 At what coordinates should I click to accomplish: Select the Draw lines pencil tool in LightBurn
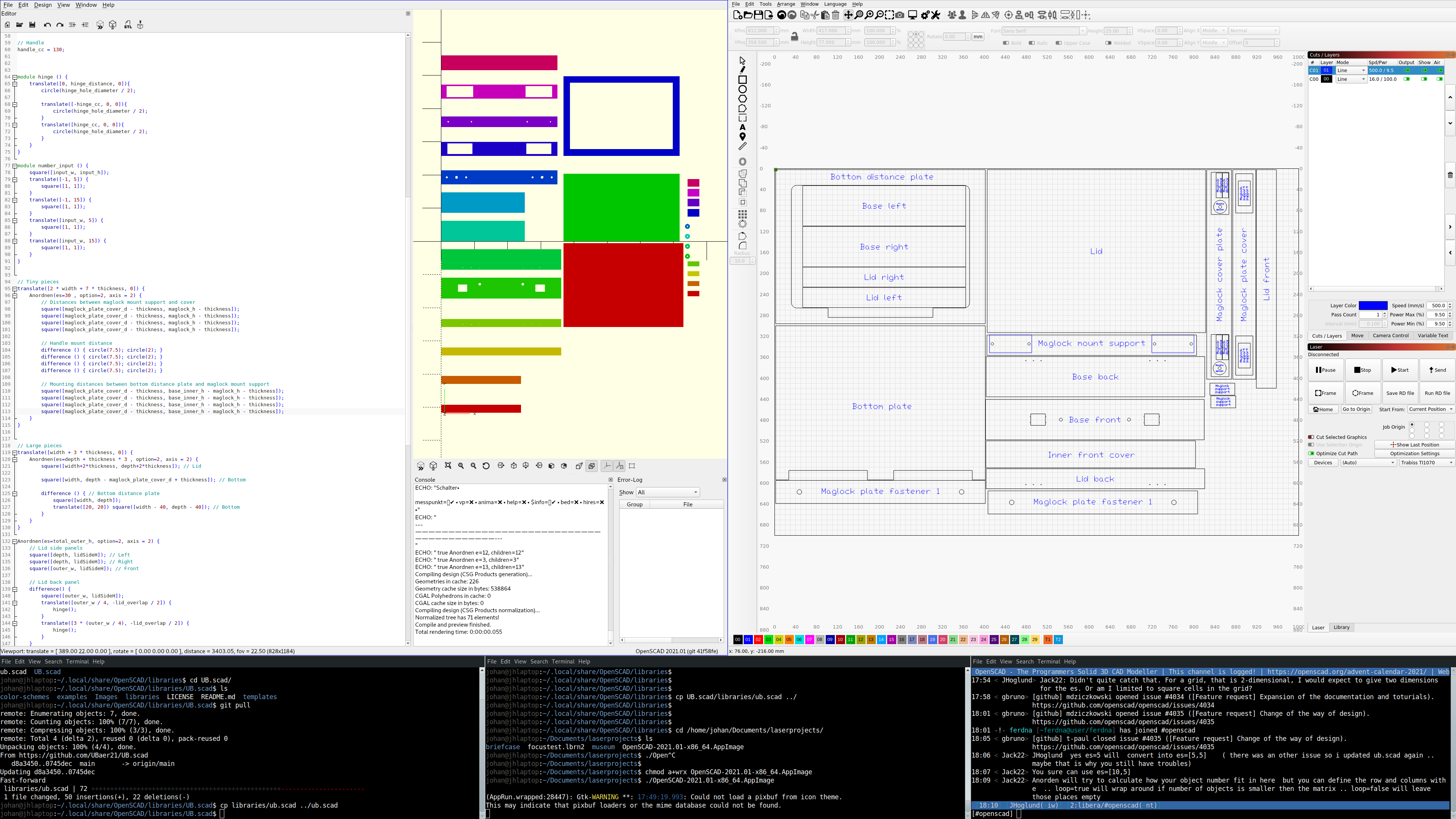coord(743,70)
